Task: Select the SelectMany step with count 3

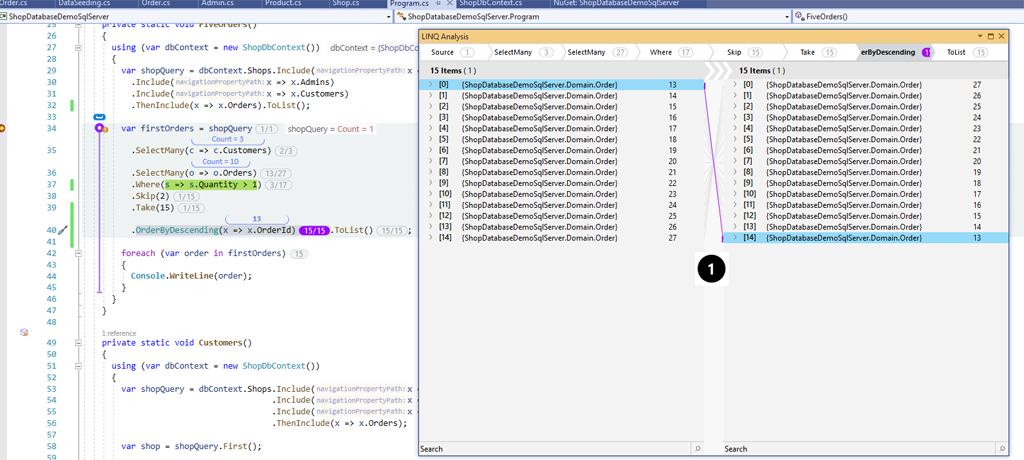Action: click(524, 52)
